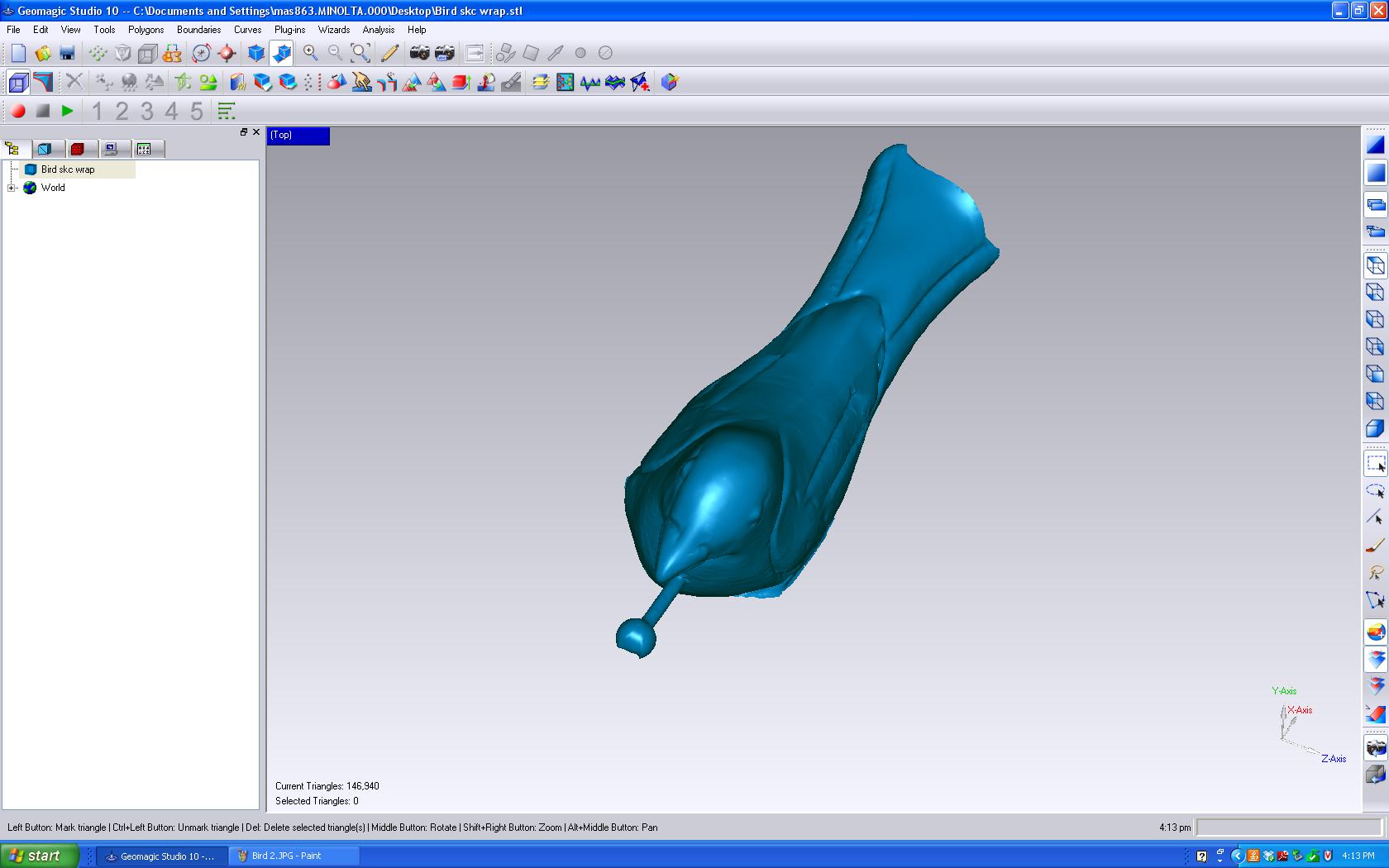Open the File menu
1389x868 pixels.
(x=13, y=30)
